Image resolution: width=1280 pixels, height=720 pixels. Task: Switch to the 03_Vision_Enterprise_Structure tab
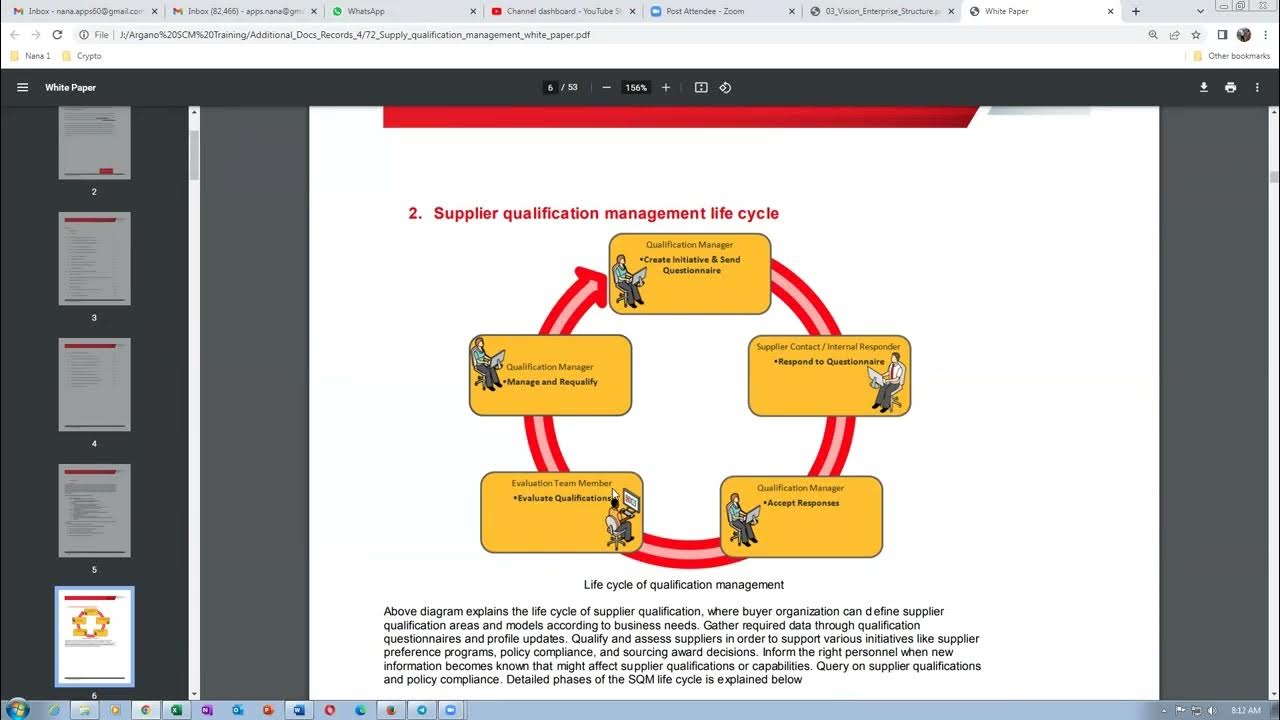880,11
